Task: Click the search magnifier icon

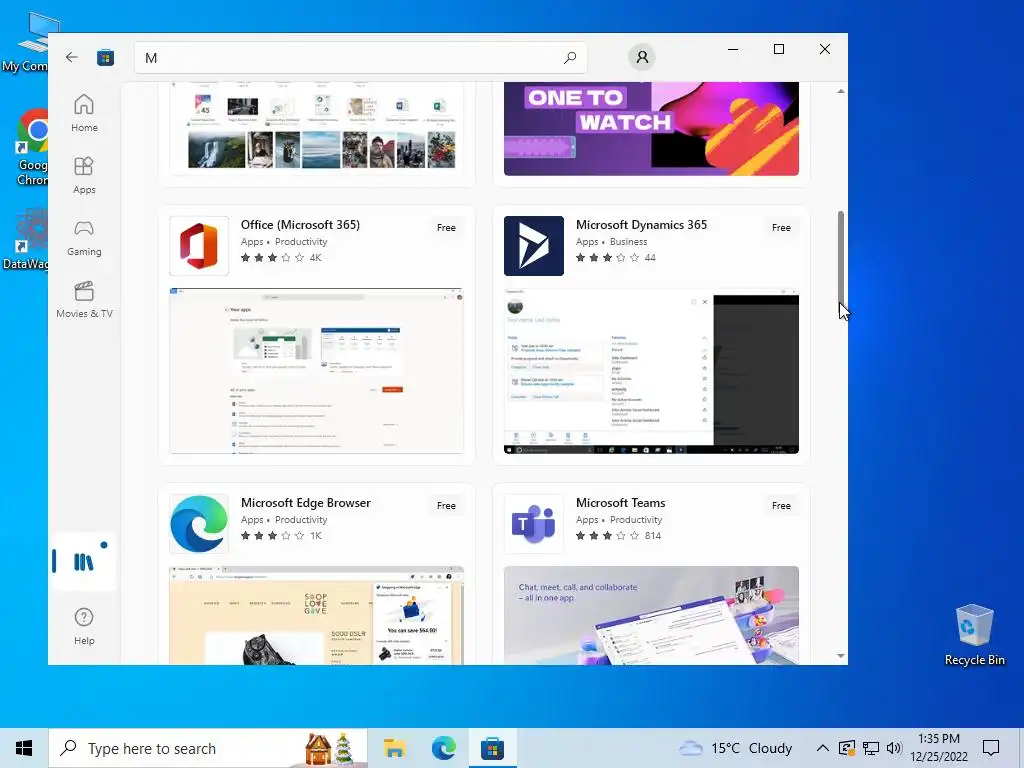Action: tap(569, 57)
